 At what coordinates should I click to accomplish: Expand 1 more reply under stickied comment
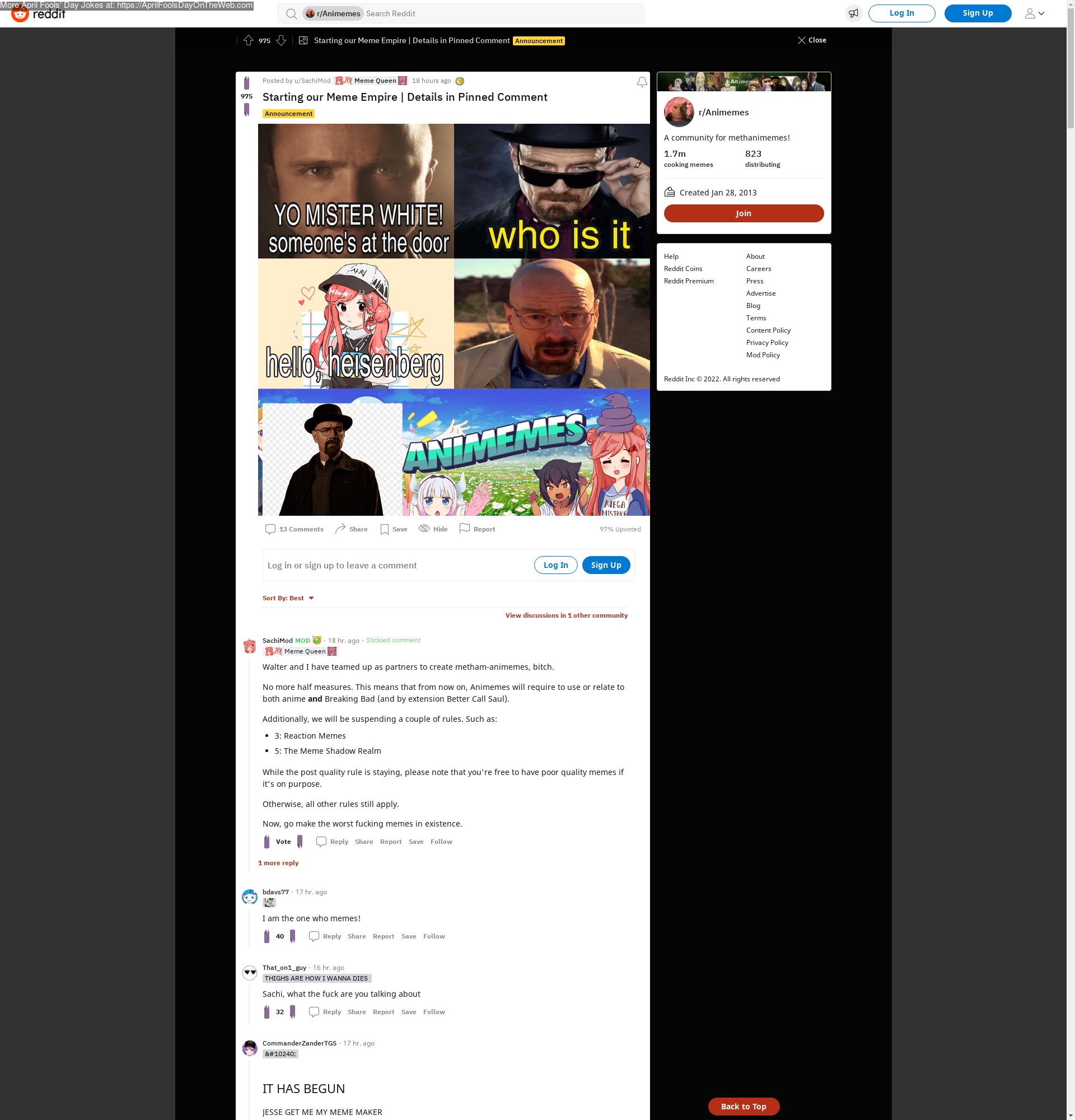[278, 864]
